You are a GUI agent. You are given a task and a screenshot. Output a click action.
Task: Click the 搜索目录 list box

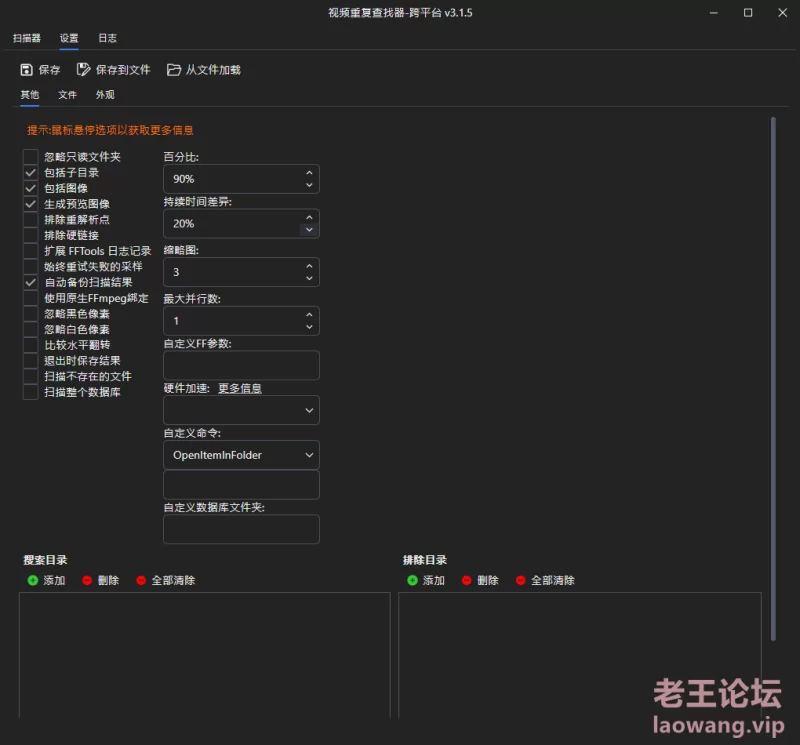[x=205, y=655]
